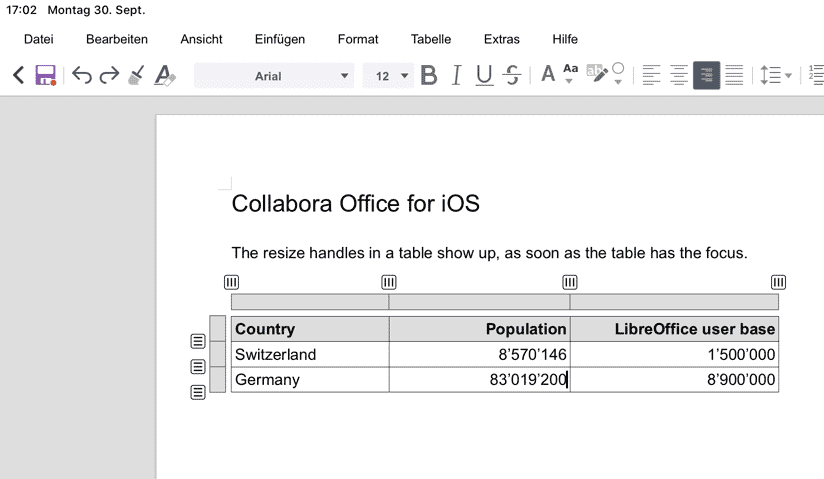The width and height of the screenshot is (824, 479).
Task: Open the Einfügen menu
Action: coord(280,39)
